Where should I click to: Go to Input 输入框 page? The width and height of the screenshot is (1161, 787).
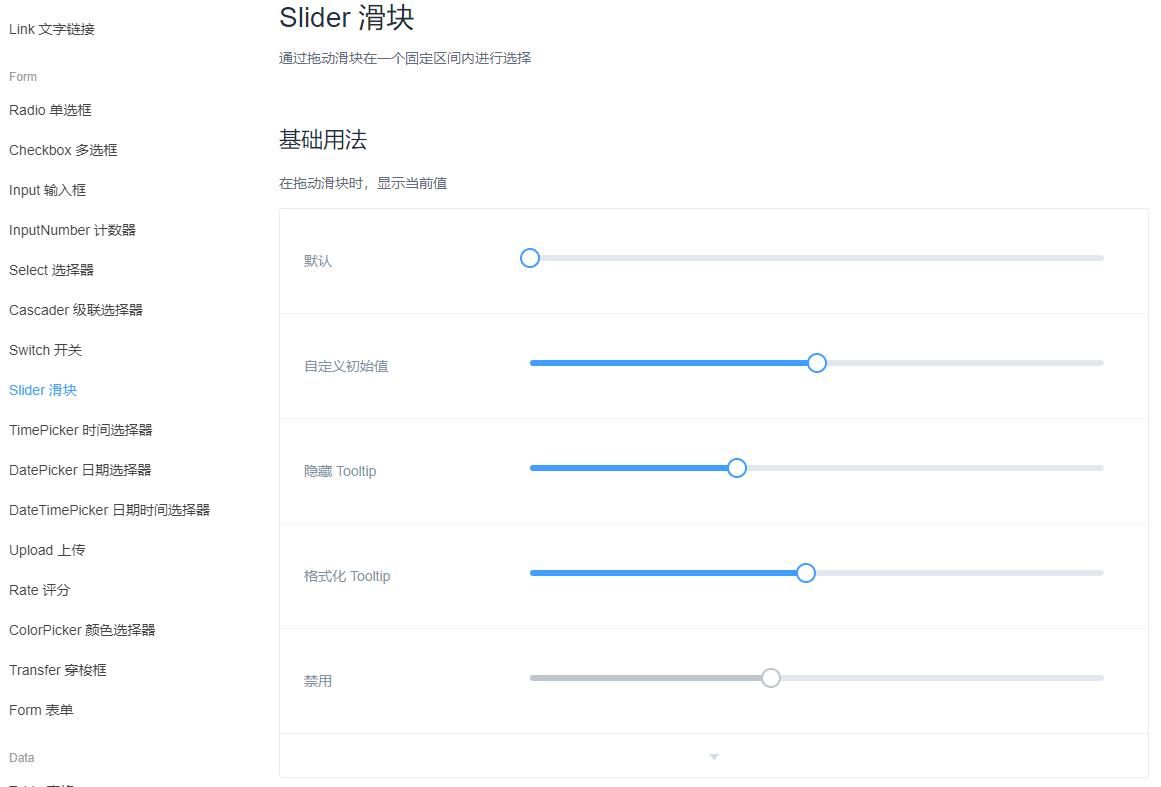[47, 190]
